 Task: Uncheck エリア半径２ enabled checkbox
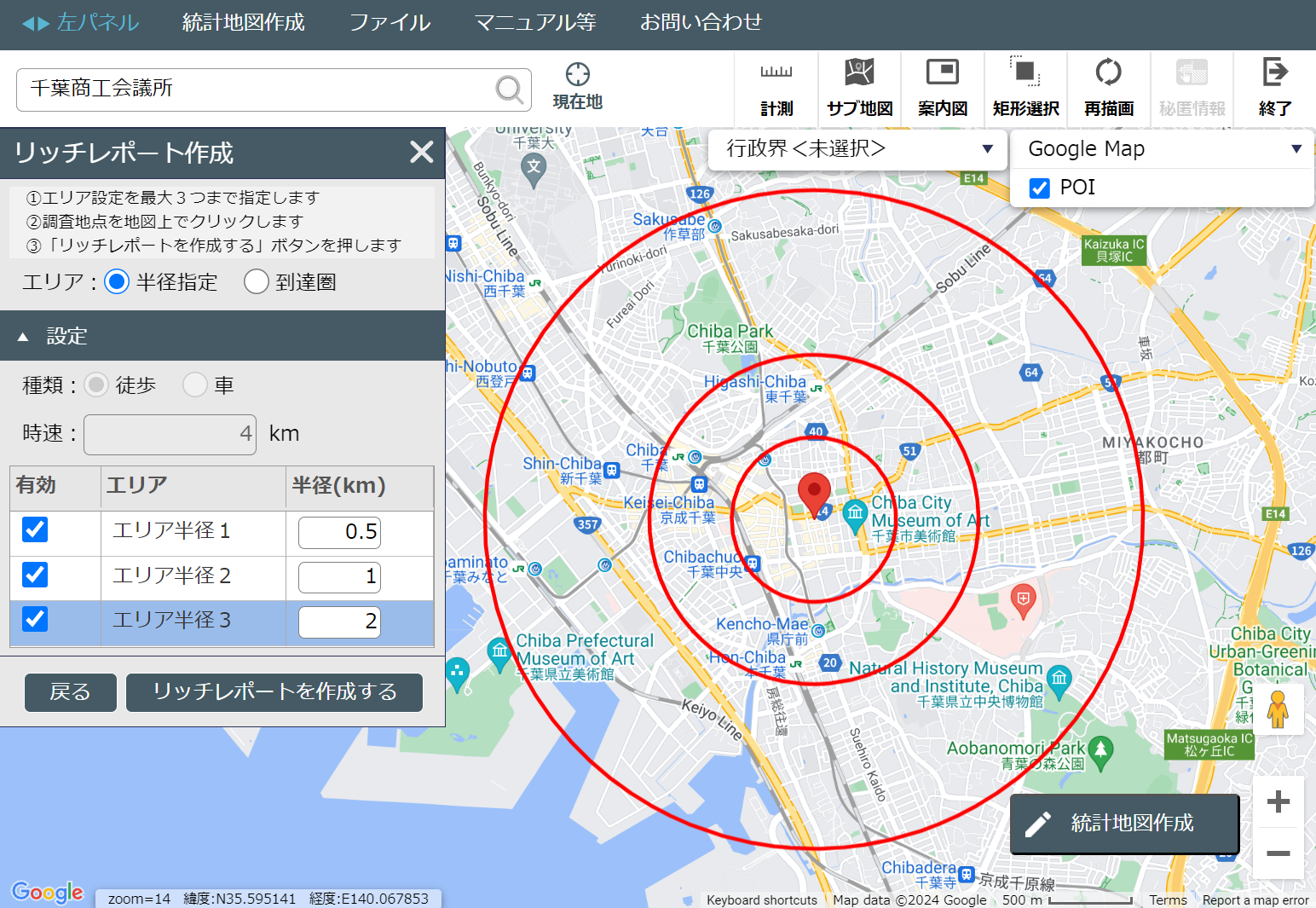tap(35, 574)
